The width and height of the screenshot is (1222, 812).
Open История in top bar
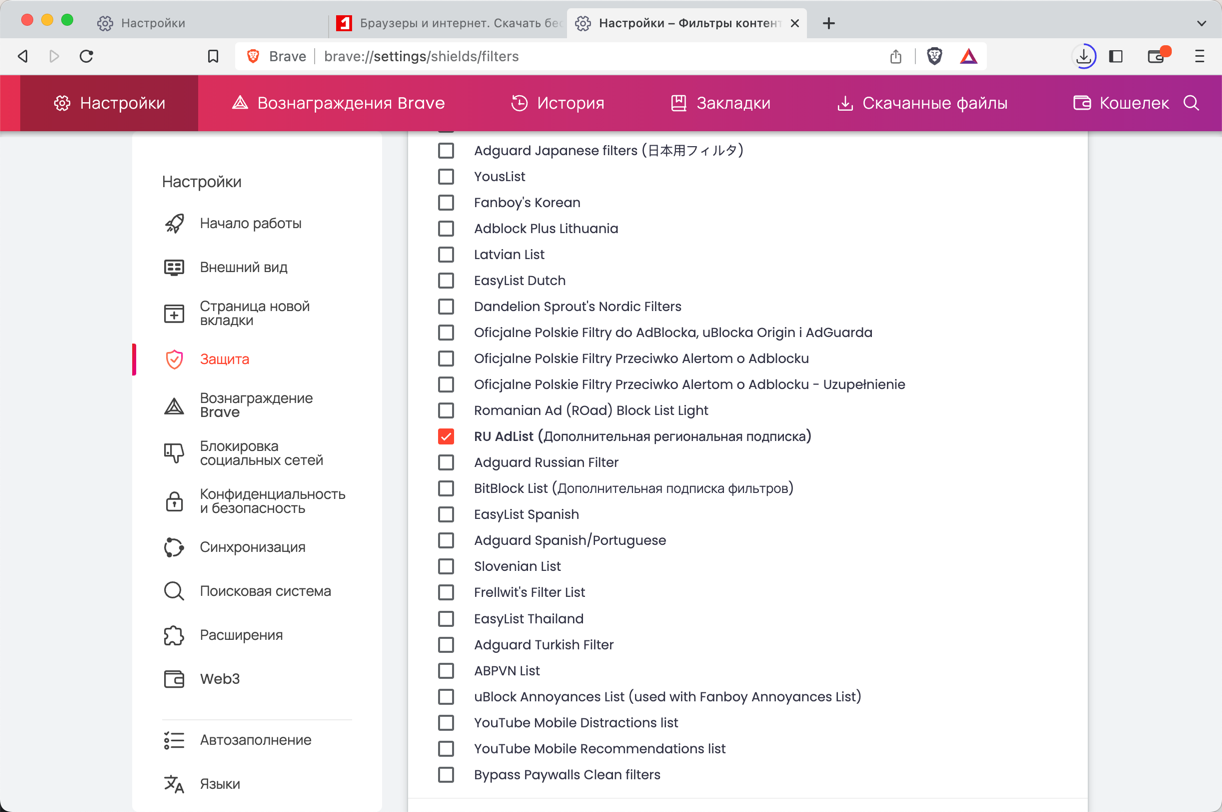[557, 103]
